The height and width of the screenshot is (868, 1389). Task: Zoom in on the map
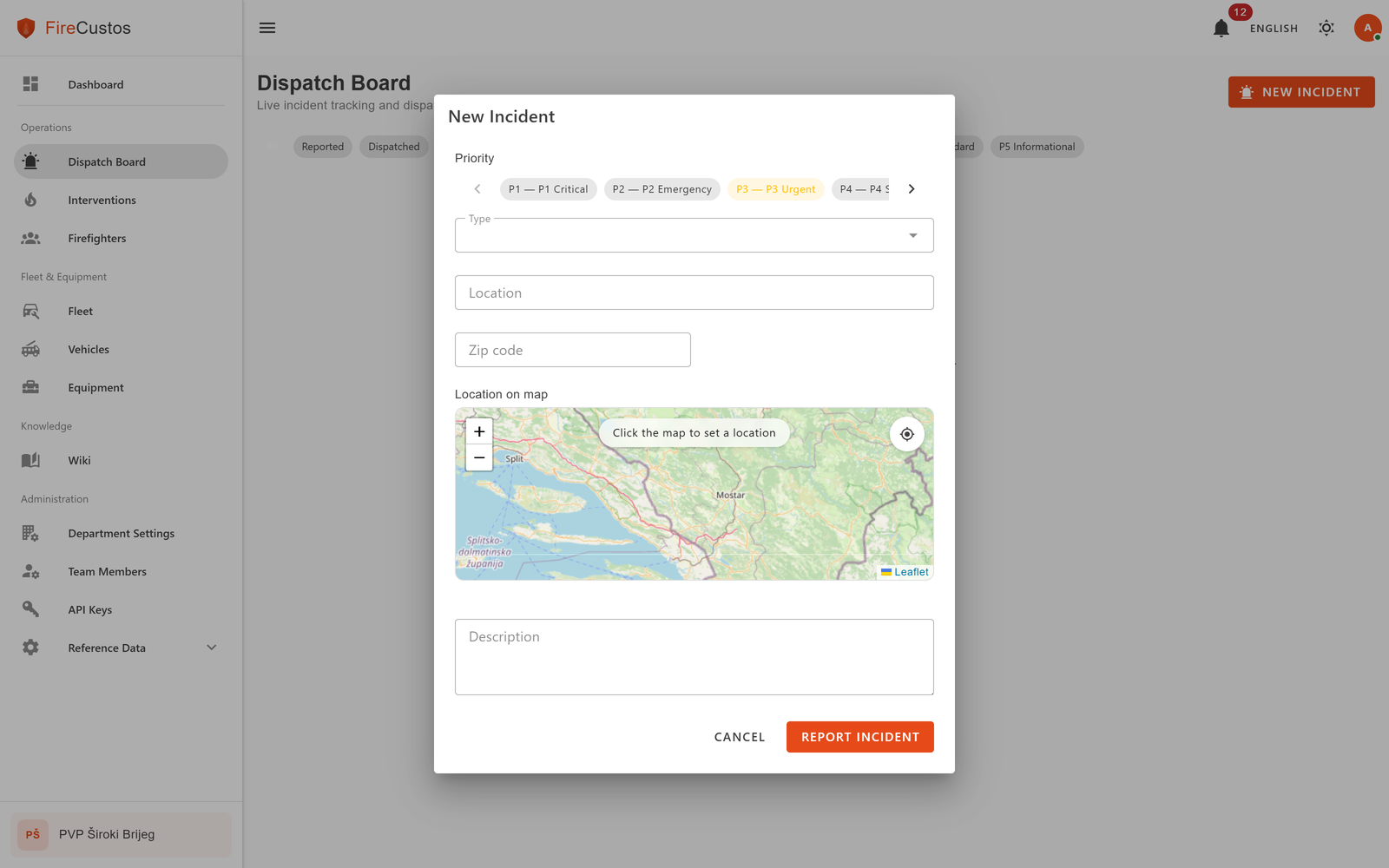pyautogui.click(x=479, y=431)
